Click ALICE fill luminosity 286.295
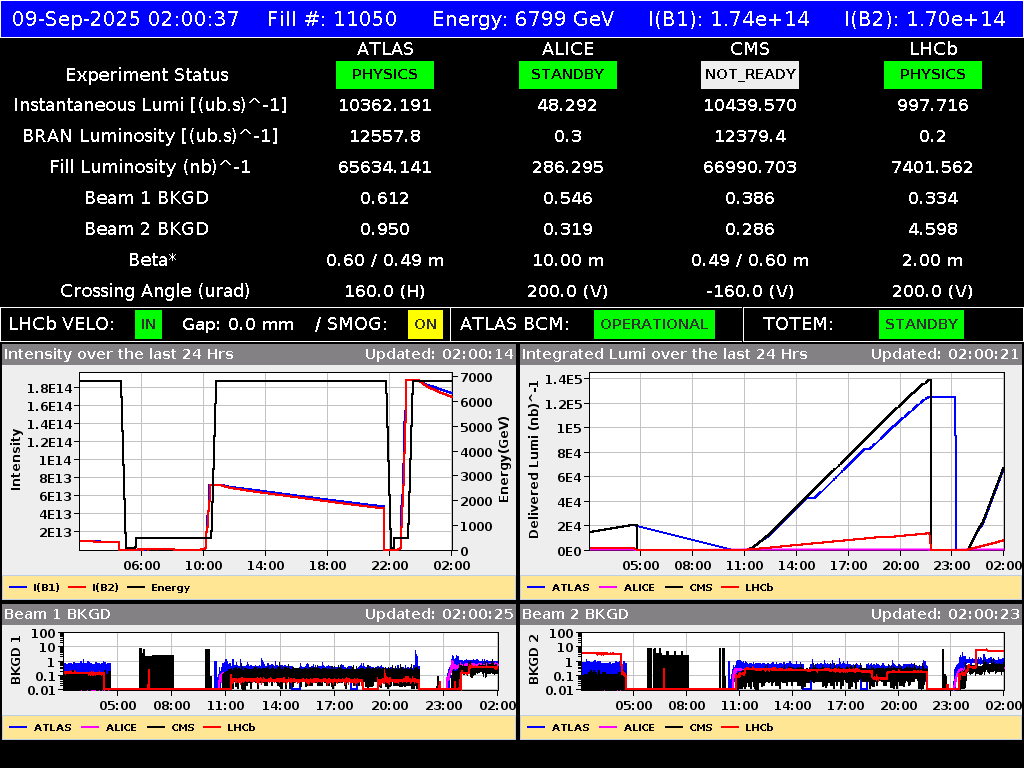The image size is (1024, 768). tap(568, 167)
